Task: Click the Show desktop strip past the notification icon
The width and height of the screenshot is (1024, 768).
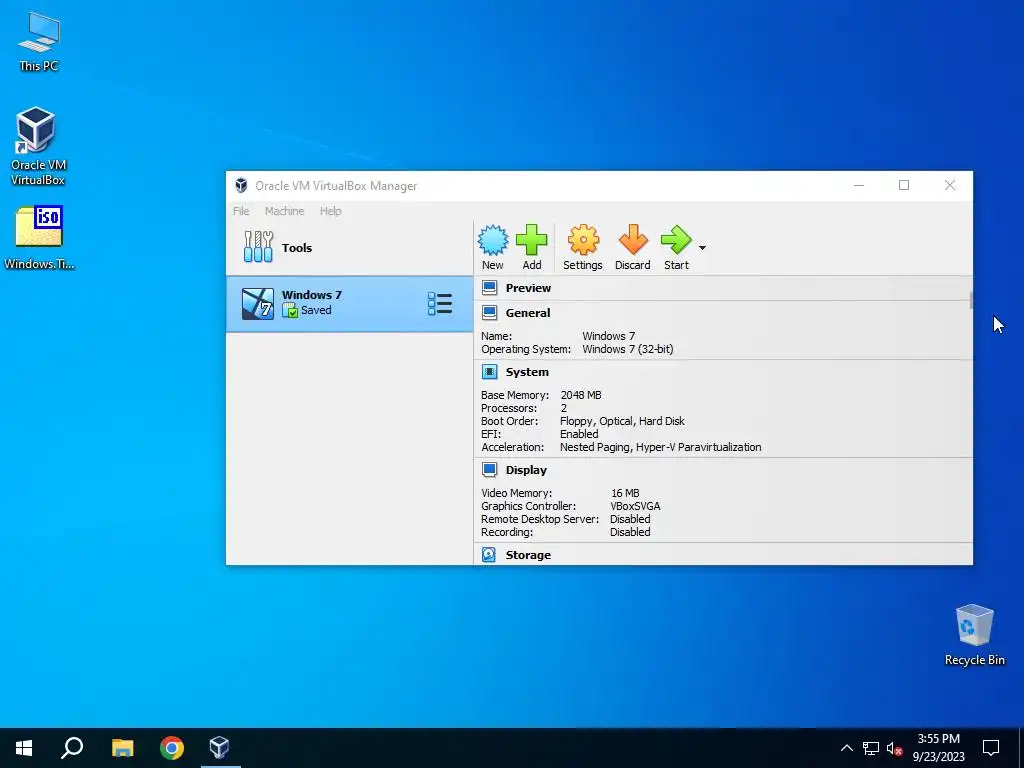Action: point(1021,748)
